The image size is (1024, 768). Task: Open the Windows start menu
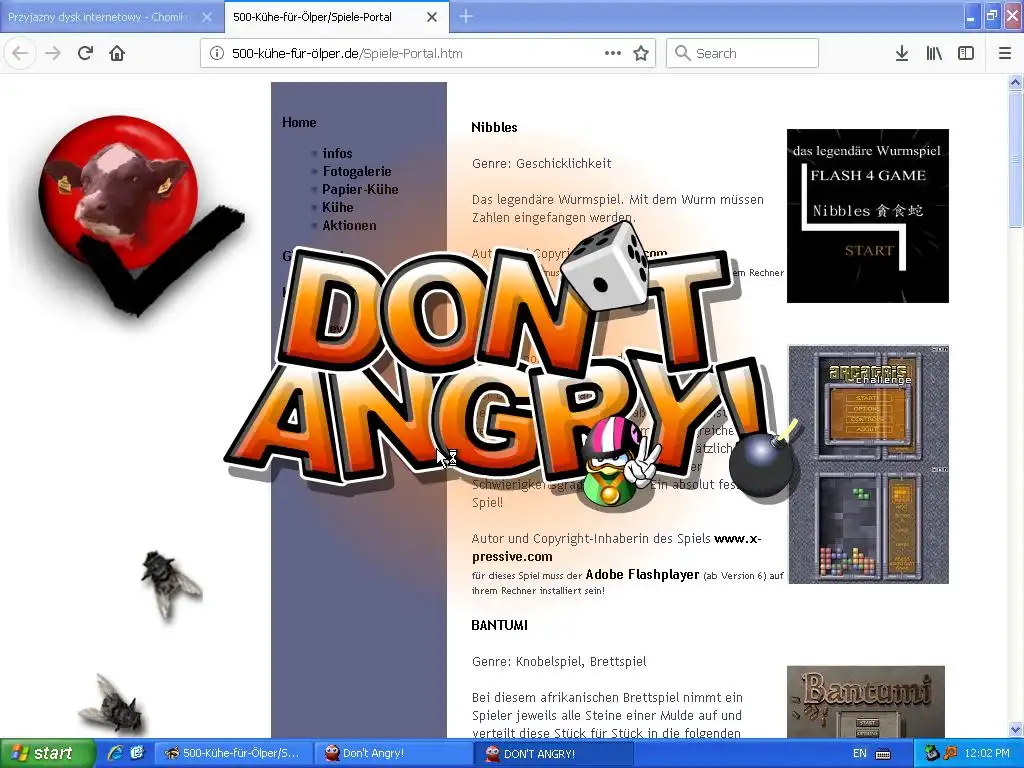tap(47, 753)
